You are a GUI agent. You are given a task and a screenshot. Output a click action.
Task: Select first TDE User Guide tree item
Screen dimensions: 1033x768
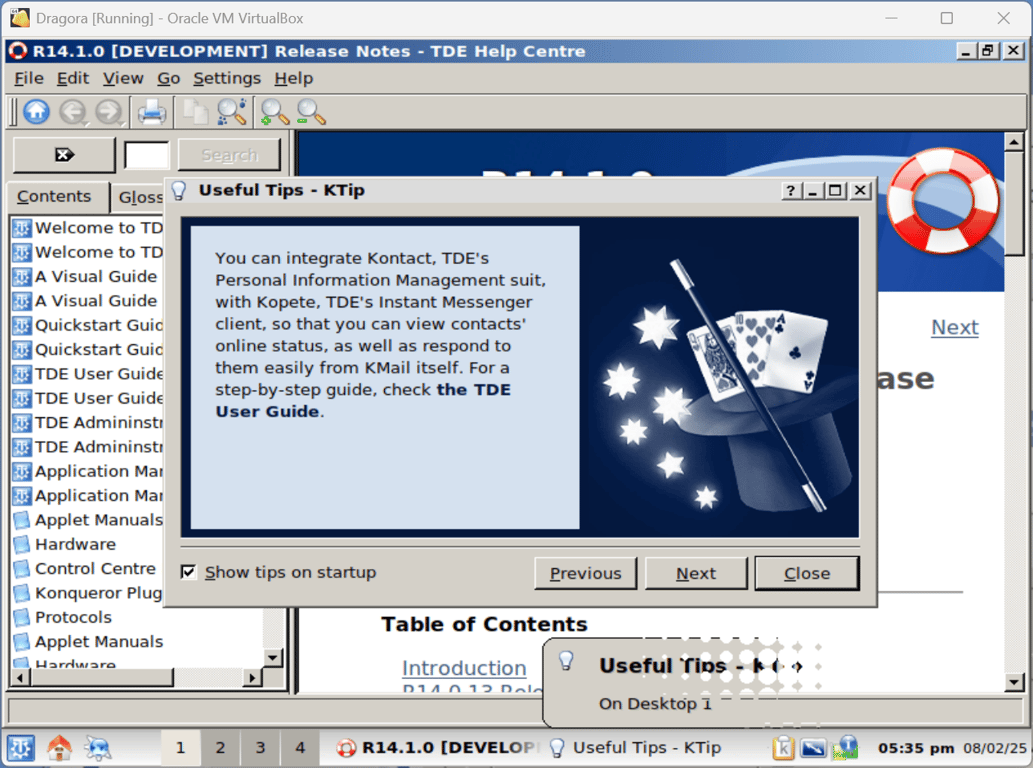98,374
